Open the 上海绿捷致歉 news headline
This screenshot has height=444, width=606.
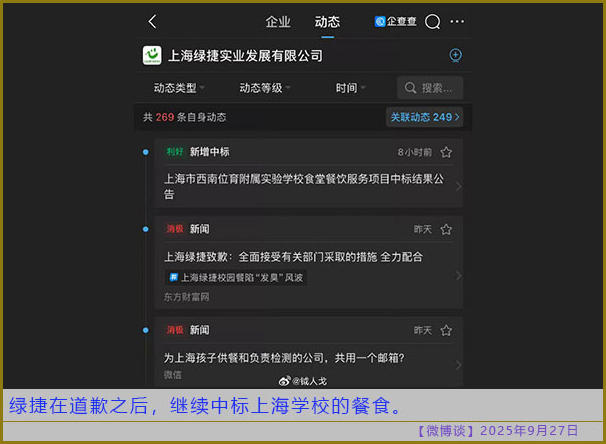[293, 256]
